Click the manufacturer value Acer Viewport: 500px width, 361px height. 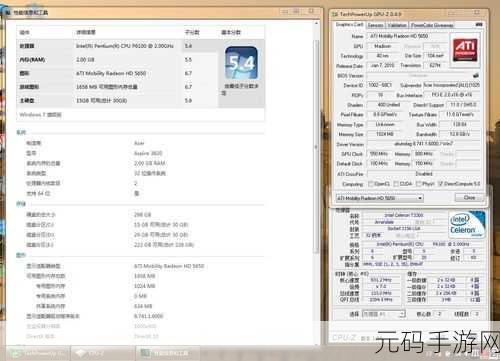pyautogui.click(x=139, y=143)
